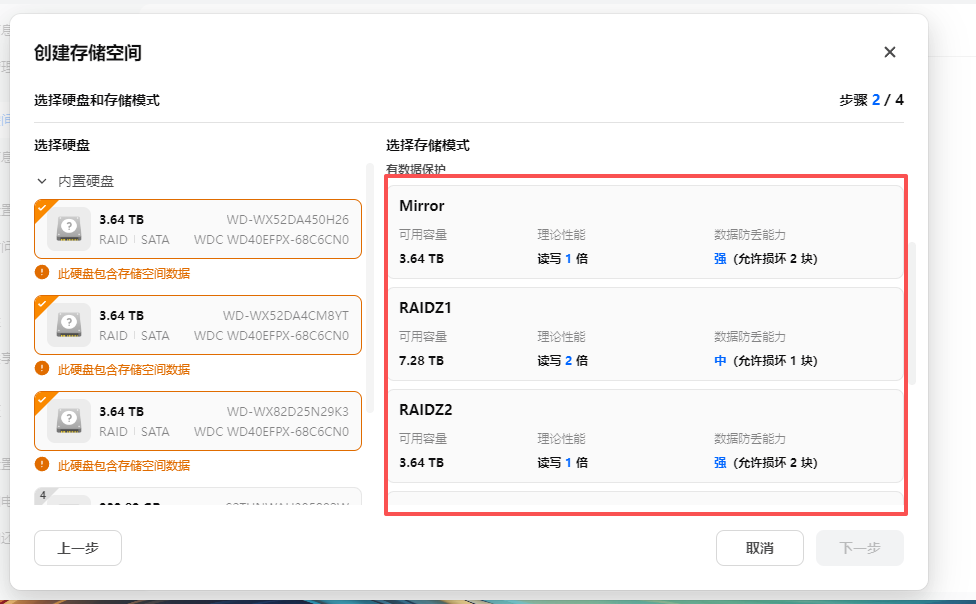
Task: Deselect disk WD-WX52DA450H26 checkmark
Action: tap(42, 208)
